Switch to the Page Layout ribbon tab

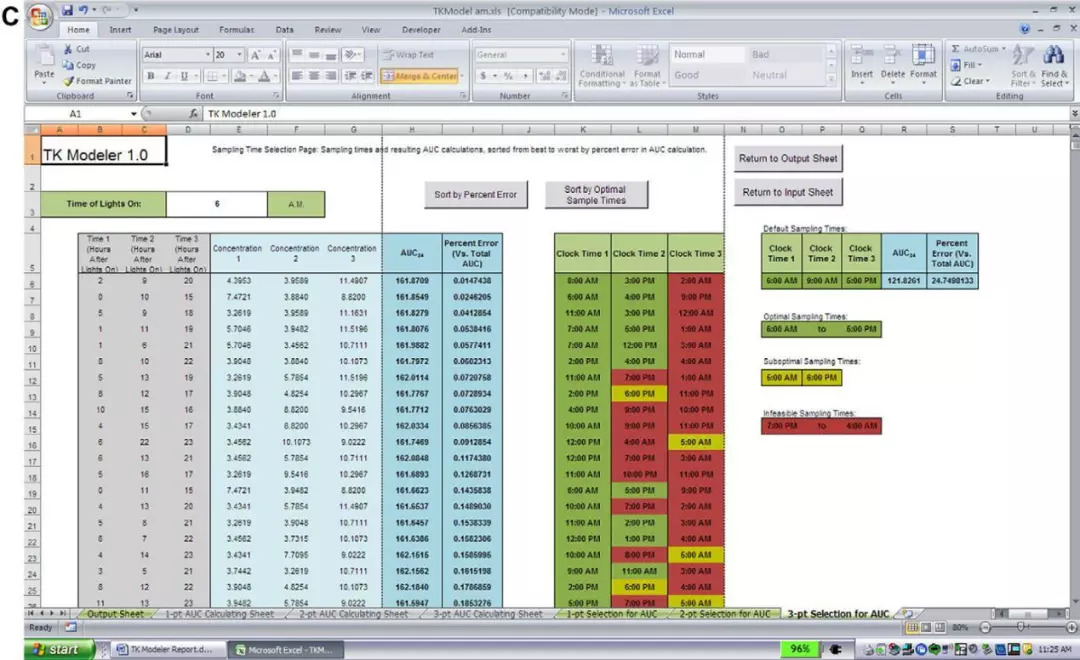(176, 30)
